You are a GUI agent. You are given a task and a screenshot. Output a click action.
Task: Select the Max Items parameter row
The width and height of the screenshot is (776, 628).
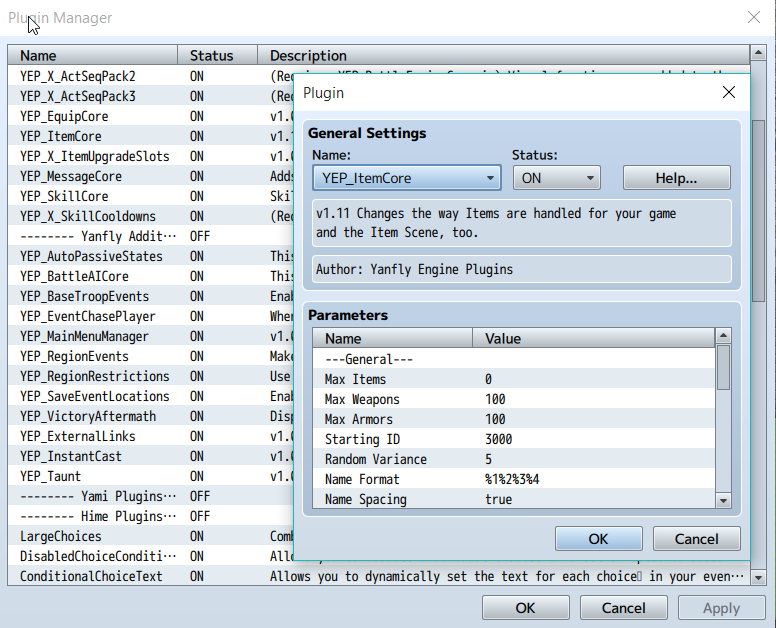(x=514, y=379)
